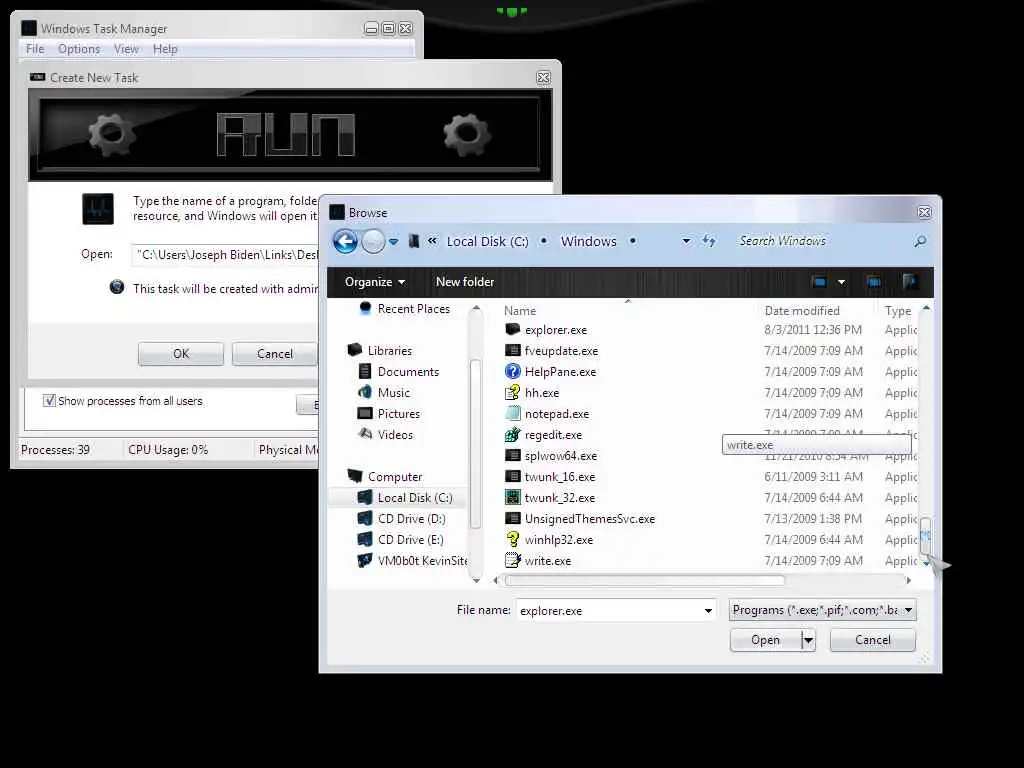Select splwow64.exe file icon
The width and height of the screenshot is (1024, 768).
click(x=513, y=455)
